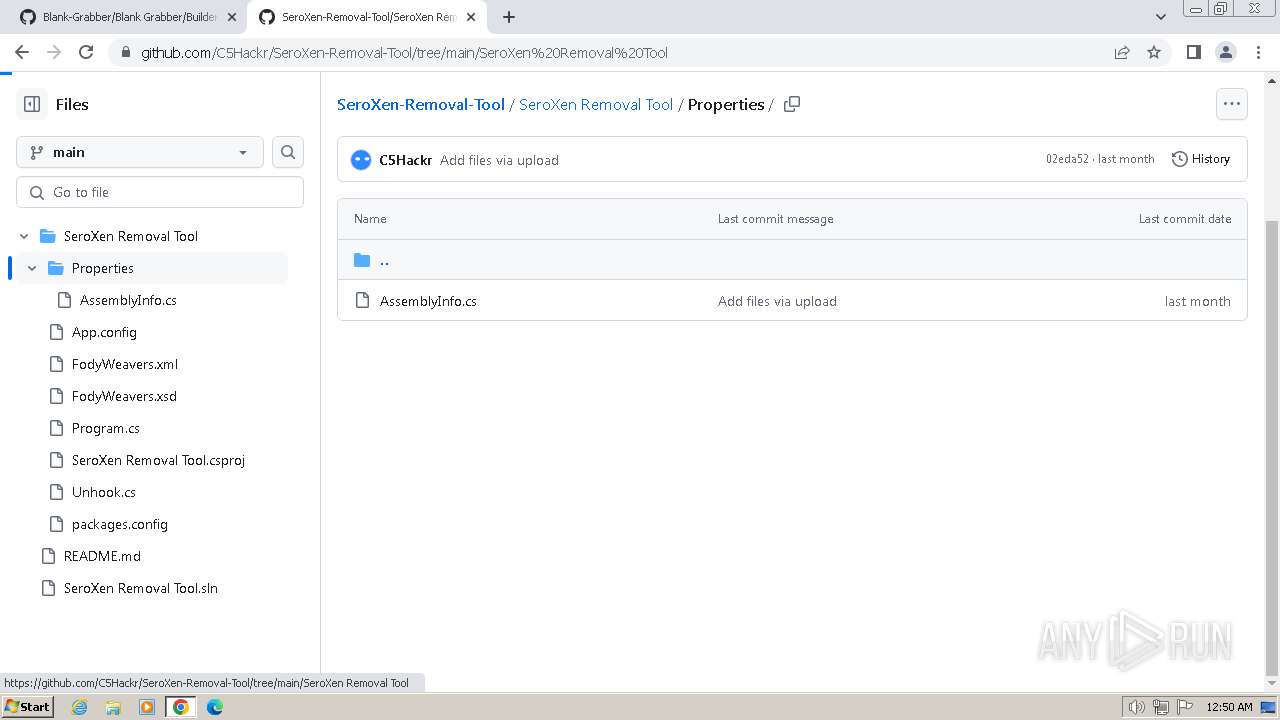The width and height of the screenshot is (1280, 720).
Task: Open AssemblyInfo.cs in the file tree
Action: pos(128,300)
